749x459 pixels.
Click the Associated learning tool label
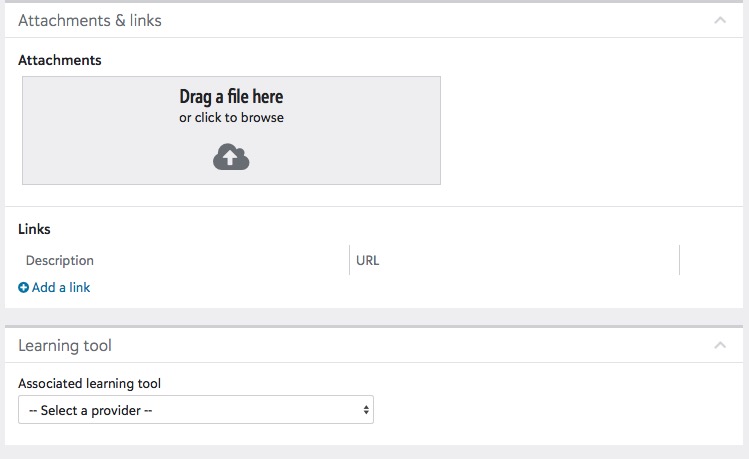[89, 384]
